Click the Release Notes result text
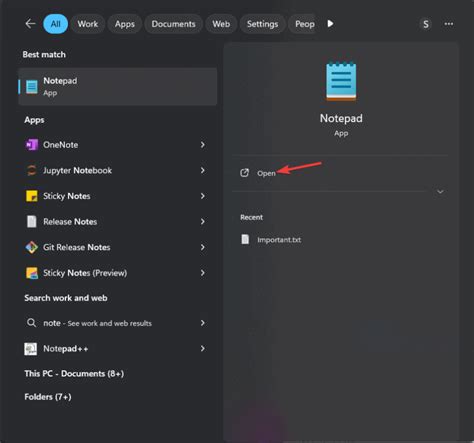The width and height of the screenshot is (474, 443). (x=70, y=222)
